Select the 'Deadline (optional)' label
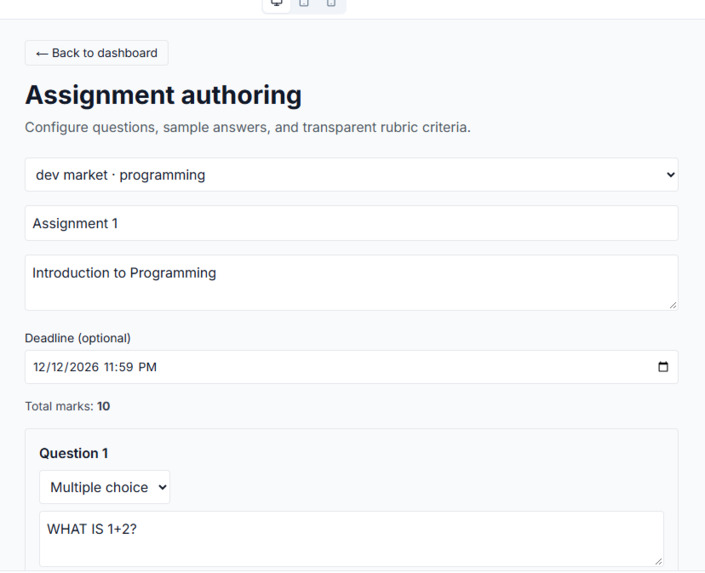Image resolution: width=705 pixels, height=573 pixels. tap(78, 338)
